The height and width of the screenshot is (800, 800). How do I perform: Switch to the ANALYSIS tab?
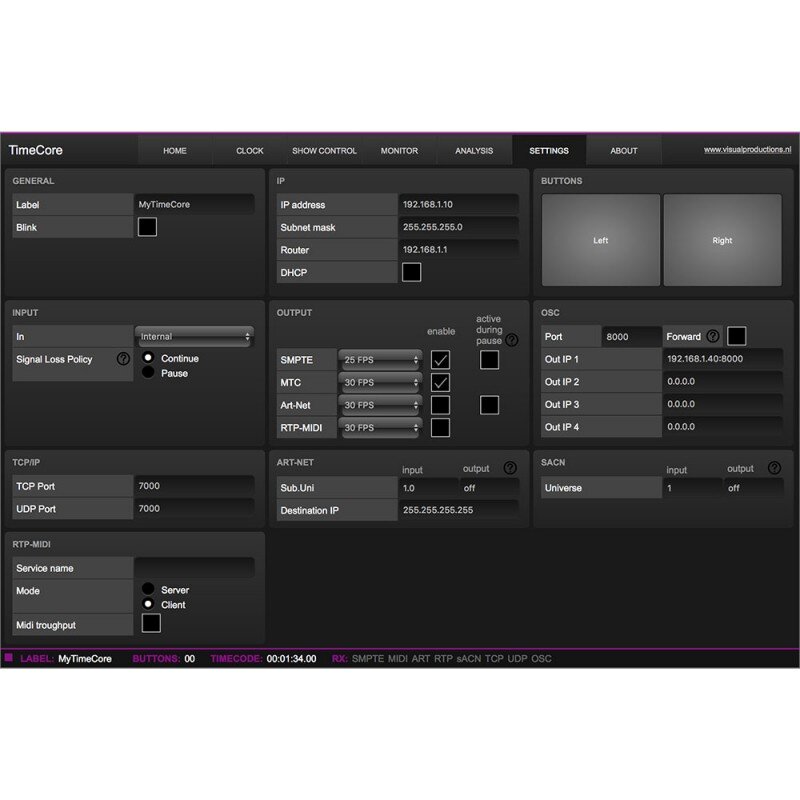pos(474,151)
